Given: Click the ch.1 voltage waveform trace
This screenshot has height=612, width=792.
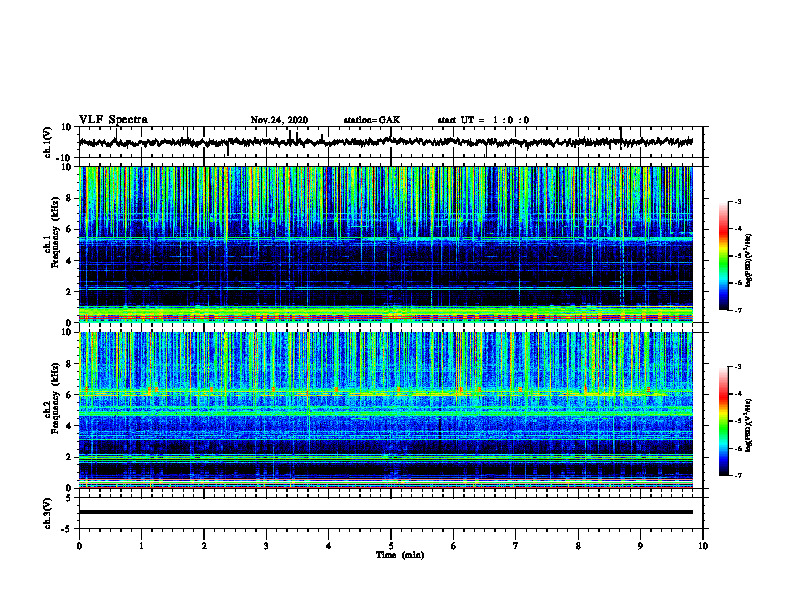Looking at the screenshot, I should tap(385, 142).
